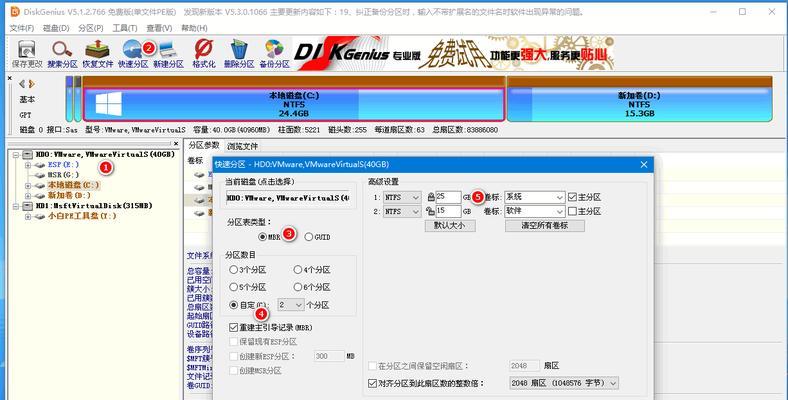Switch to the 浏览文件 tab

[242, 146]
